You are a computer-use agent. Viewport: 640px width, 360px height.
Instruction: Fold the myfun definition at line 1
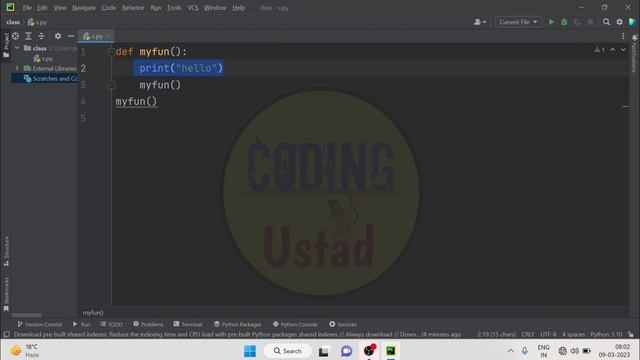[x=111, y=52]
